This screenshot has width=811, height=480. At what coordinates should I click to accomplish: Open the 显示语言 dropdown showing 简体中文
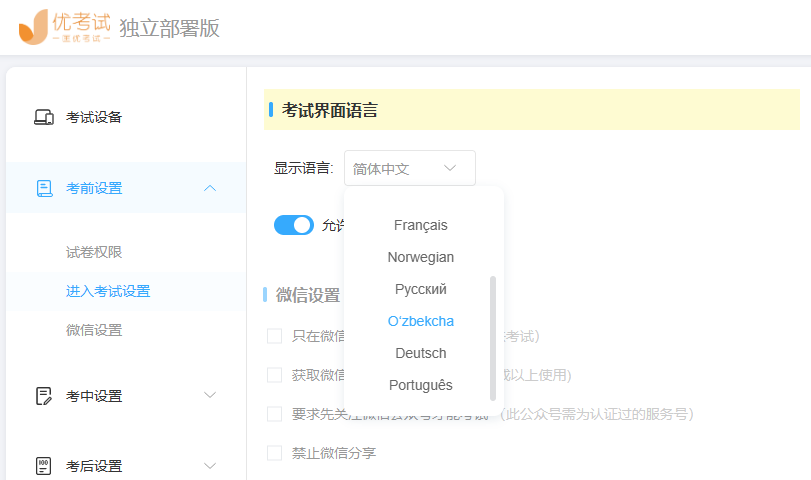410,168
